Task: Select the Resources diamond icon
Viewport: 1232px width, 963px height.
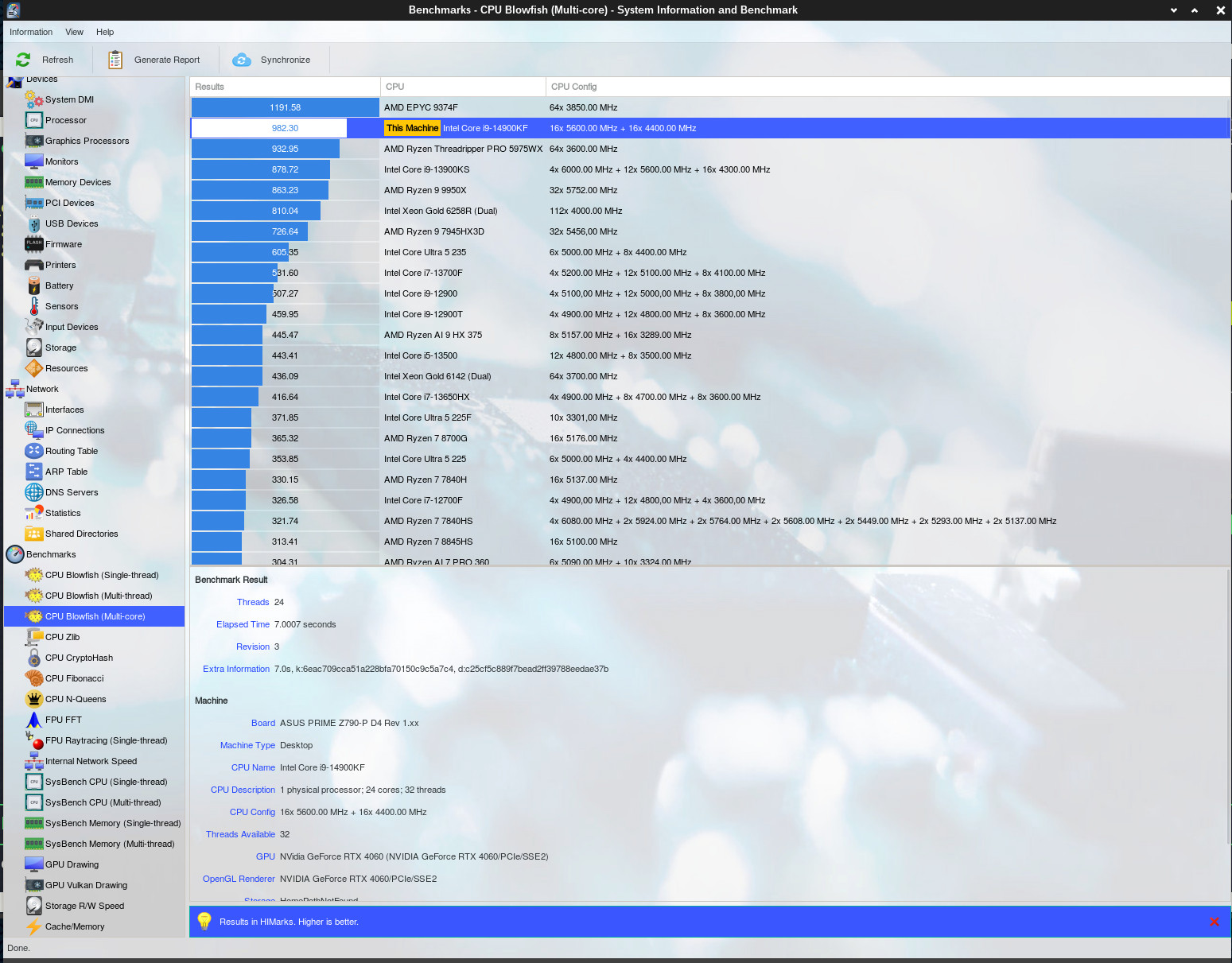Action: coord(34,368)
